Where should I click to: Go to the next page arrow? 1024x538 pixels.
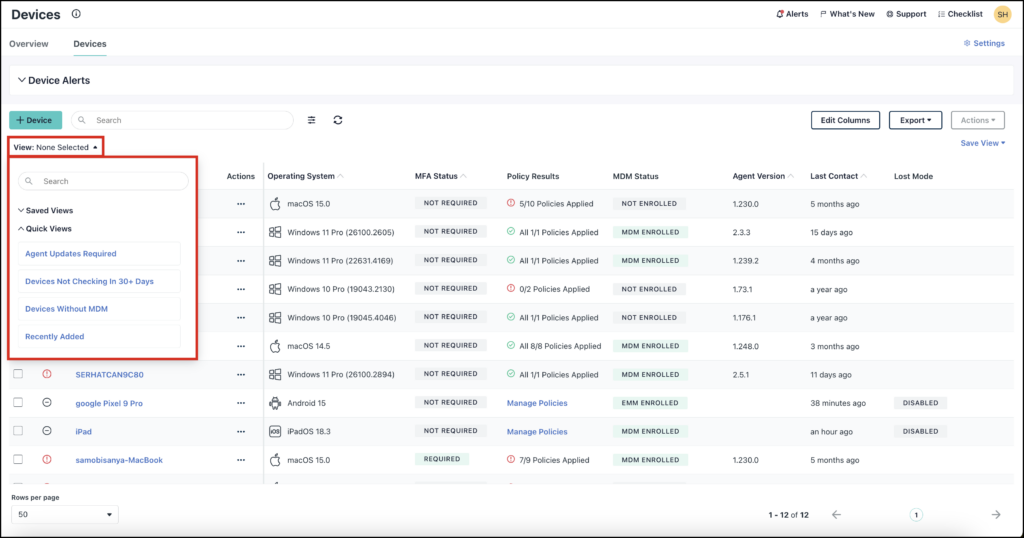pyautogui.click(x=995, y=514)
